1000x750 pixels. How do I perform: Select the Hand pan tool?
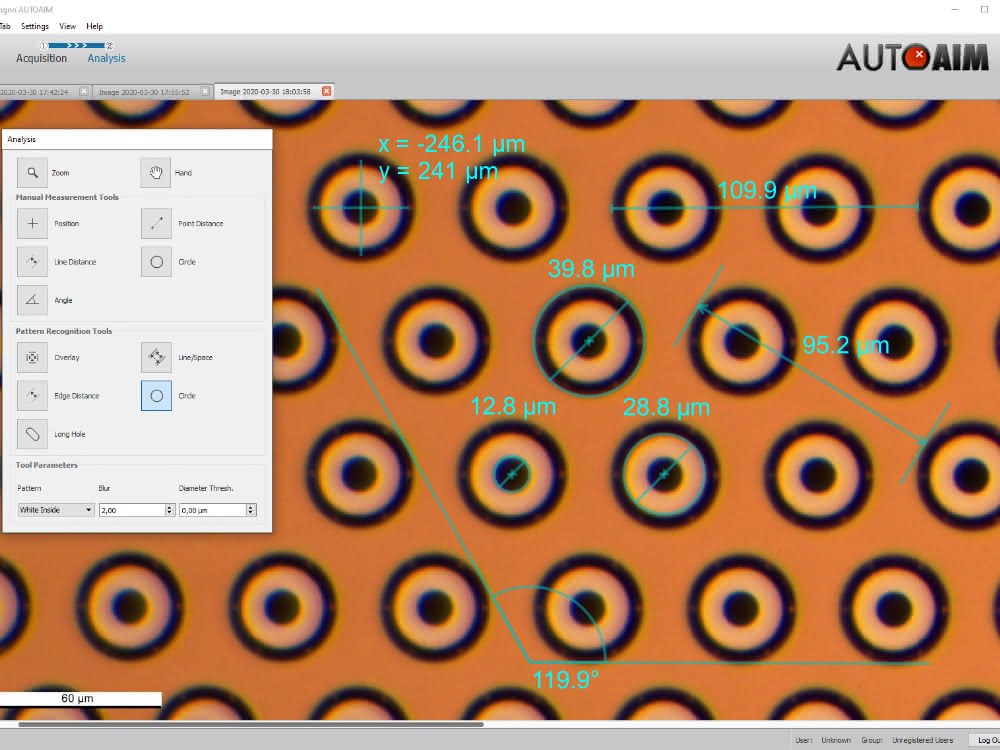pyautogui.click(x=156, y=173)
